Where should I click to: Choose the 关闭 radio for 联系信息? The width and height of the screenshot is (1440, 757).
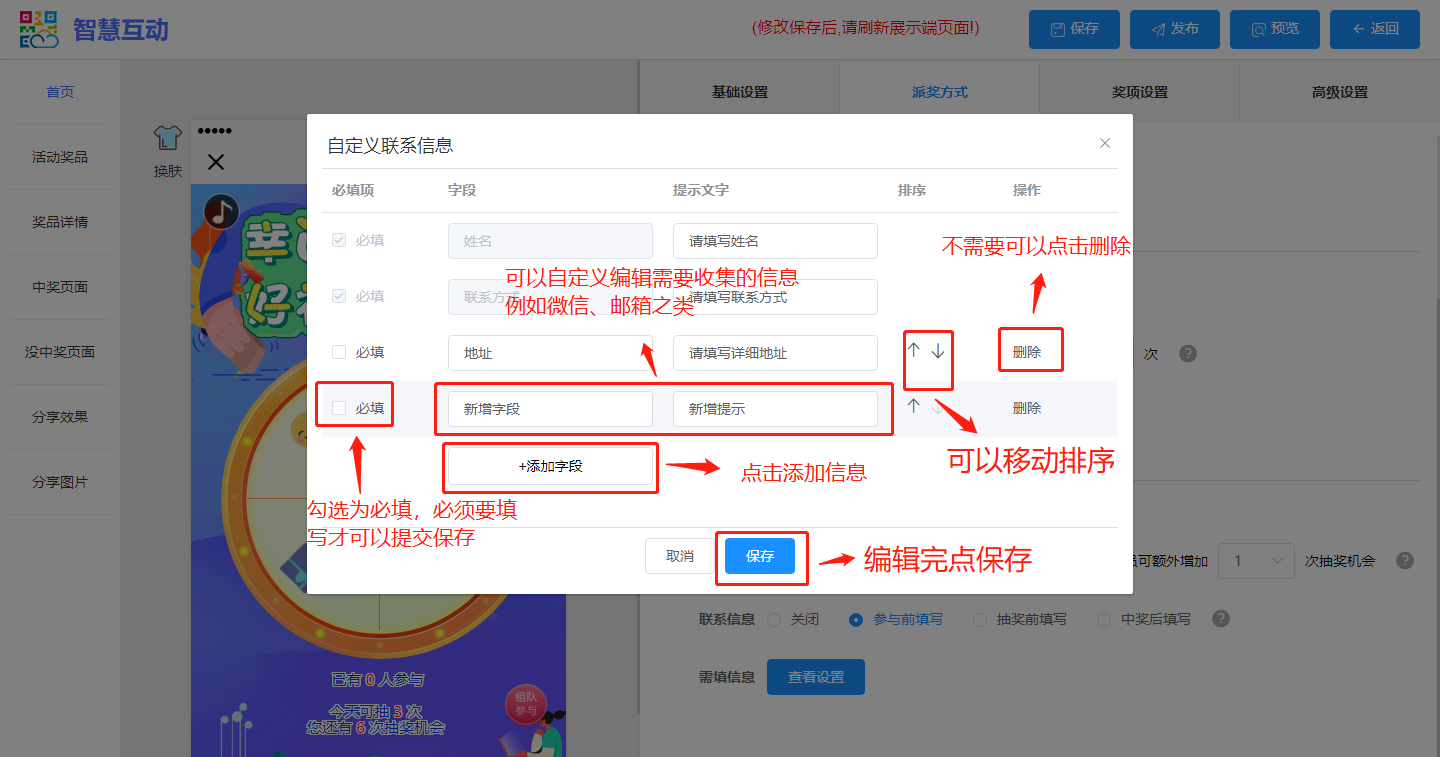pos(774,620)
